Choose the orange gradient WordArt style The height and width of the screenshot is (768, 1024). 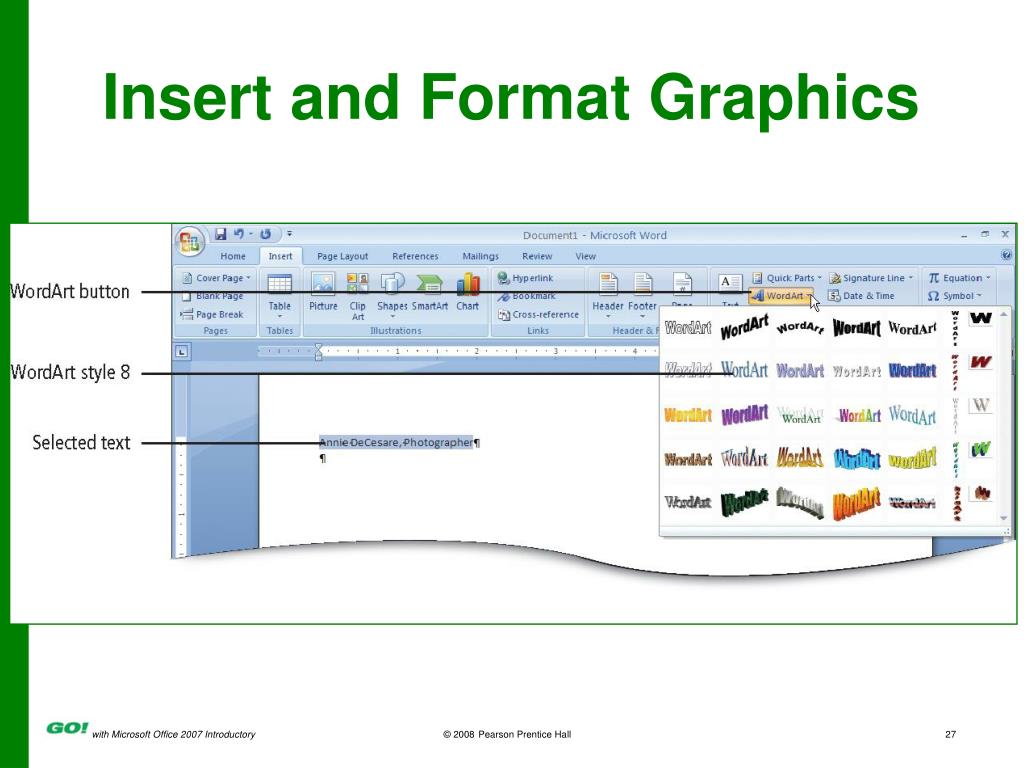[687, 415]
